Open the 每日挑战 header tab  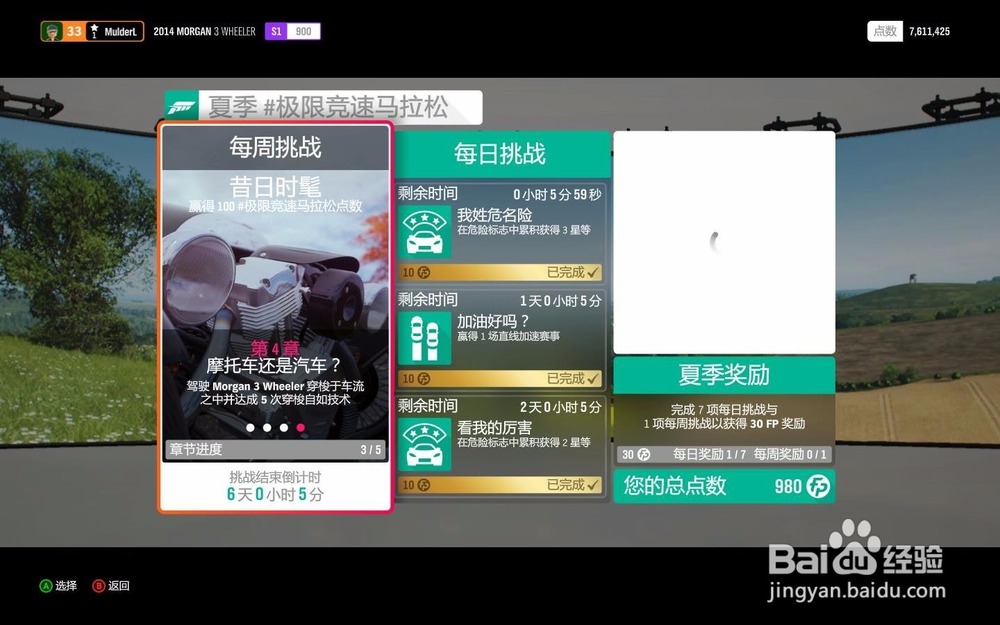pyautogui.click(x=501, y=154)
